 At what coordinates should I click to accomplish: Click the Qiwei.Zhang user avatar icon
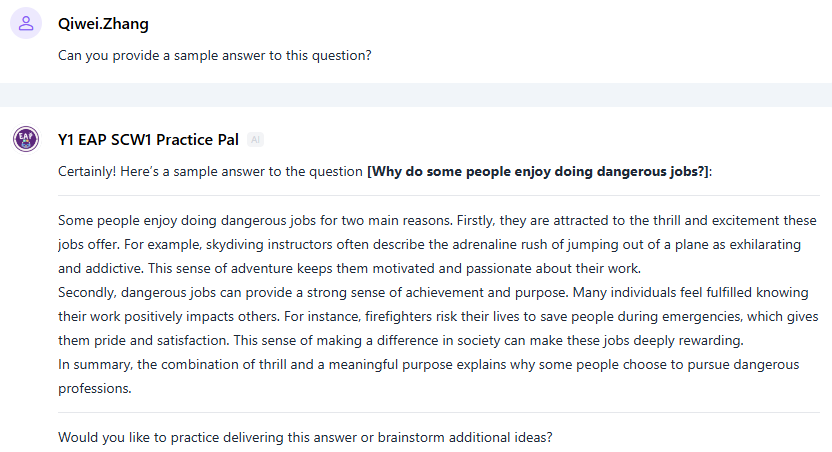click(26, 24)
